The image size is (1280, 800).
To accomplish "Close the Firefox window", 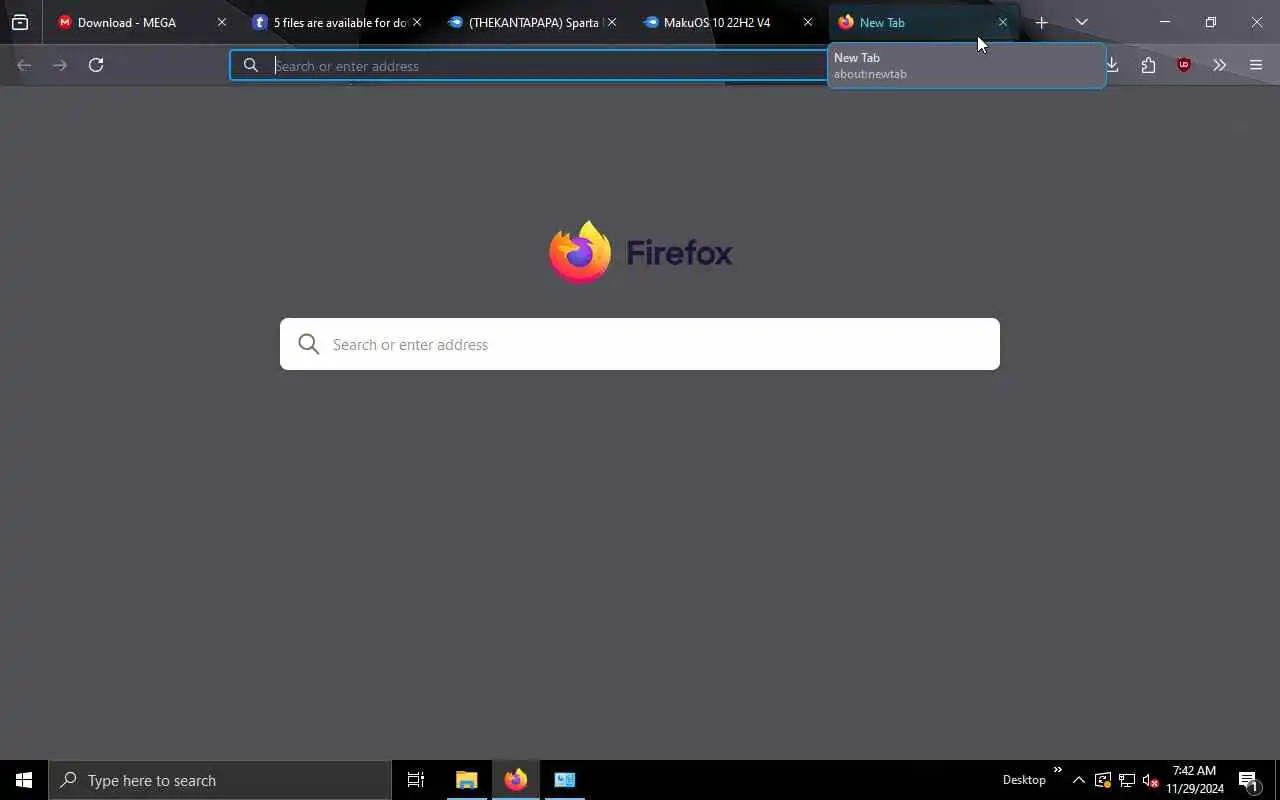I will pyautogui.click(x=1257, y=22).
